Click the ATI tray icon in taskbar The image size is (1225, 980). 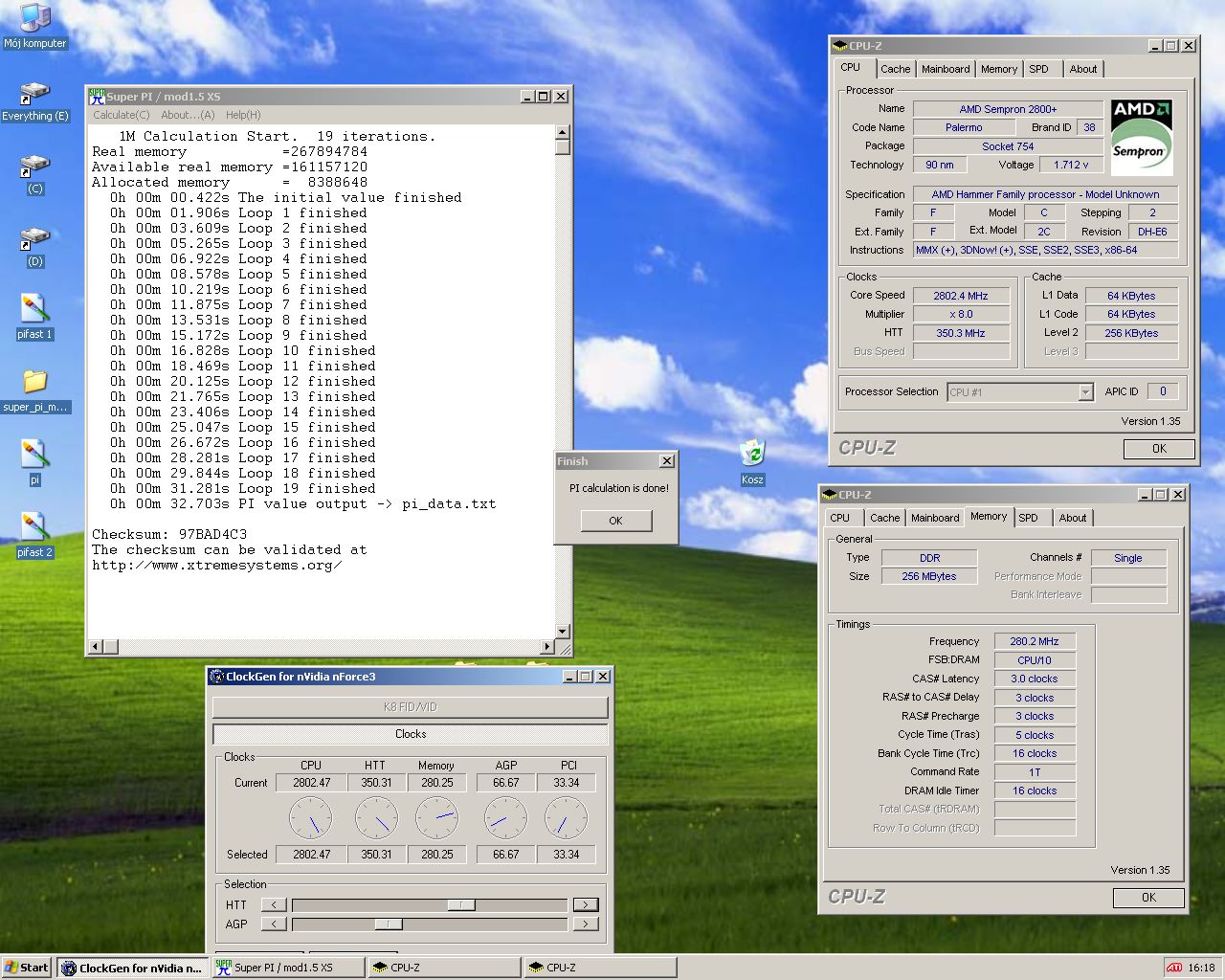pos(1174,968)
